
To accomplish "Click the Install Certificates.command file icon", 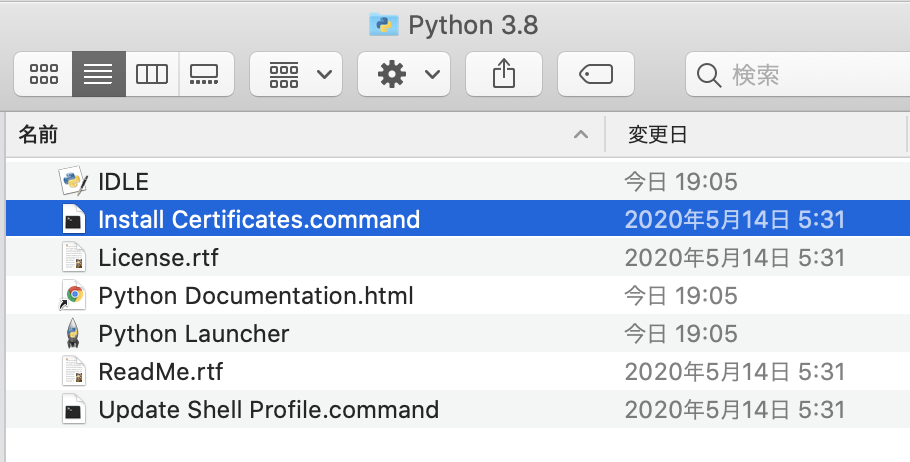I will point(74,219).
